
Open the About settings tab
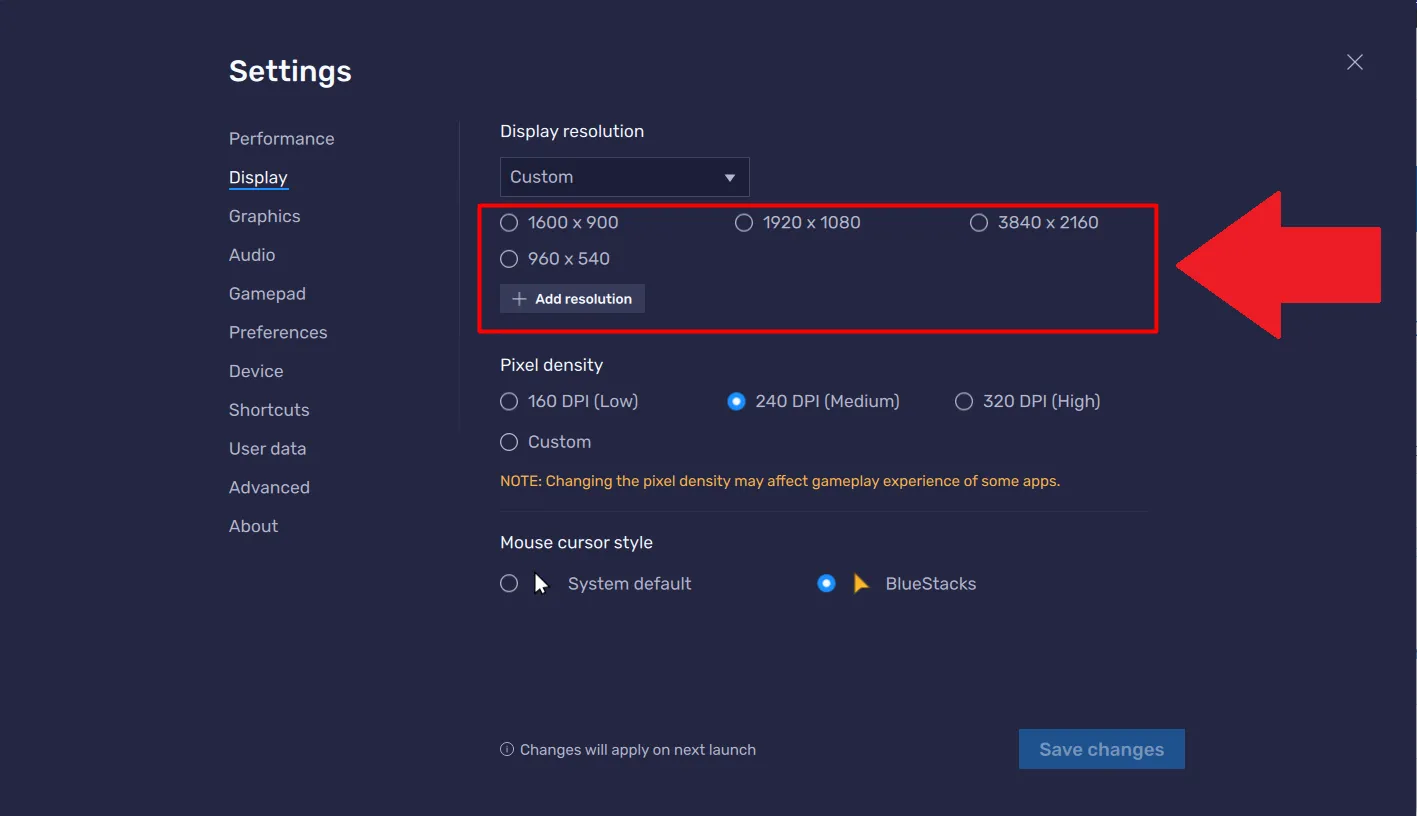[x=253, y=526]
